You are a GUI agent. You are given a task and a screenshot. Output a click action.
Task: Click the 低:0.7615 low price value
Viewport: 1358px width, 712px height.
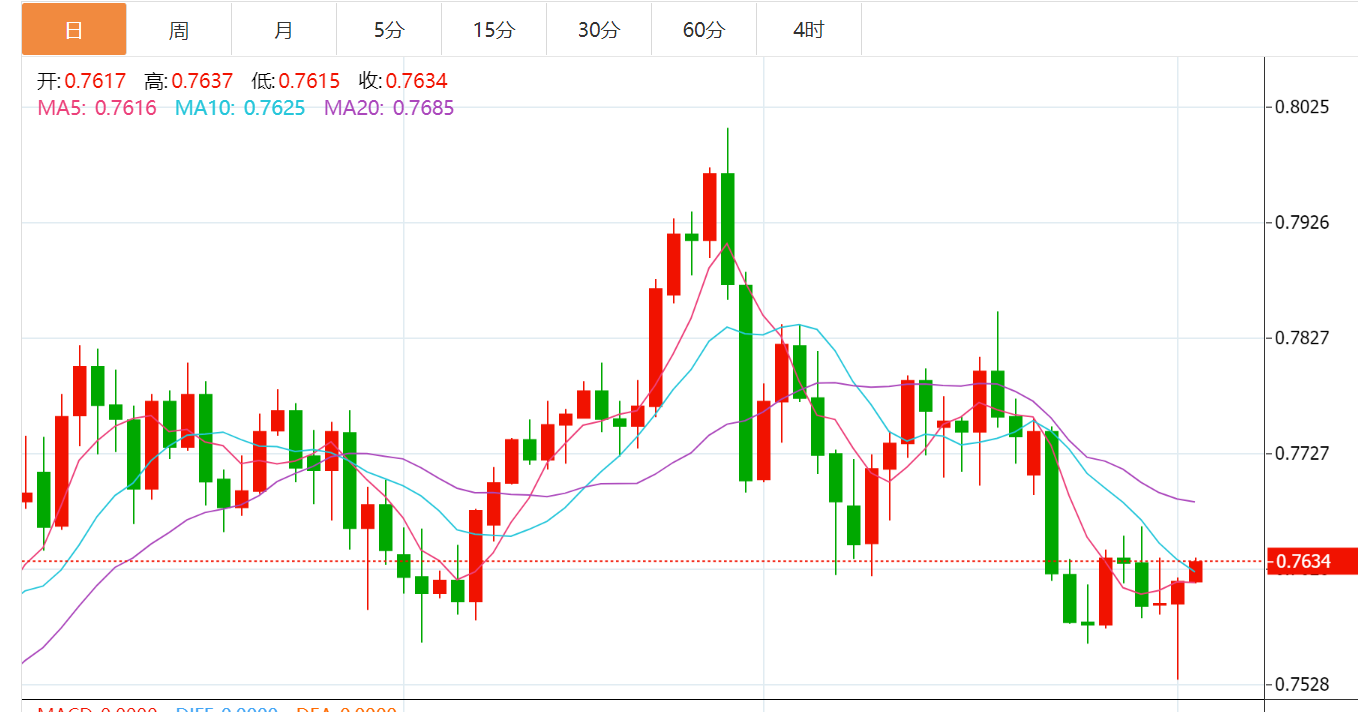(x=295, y=81)
